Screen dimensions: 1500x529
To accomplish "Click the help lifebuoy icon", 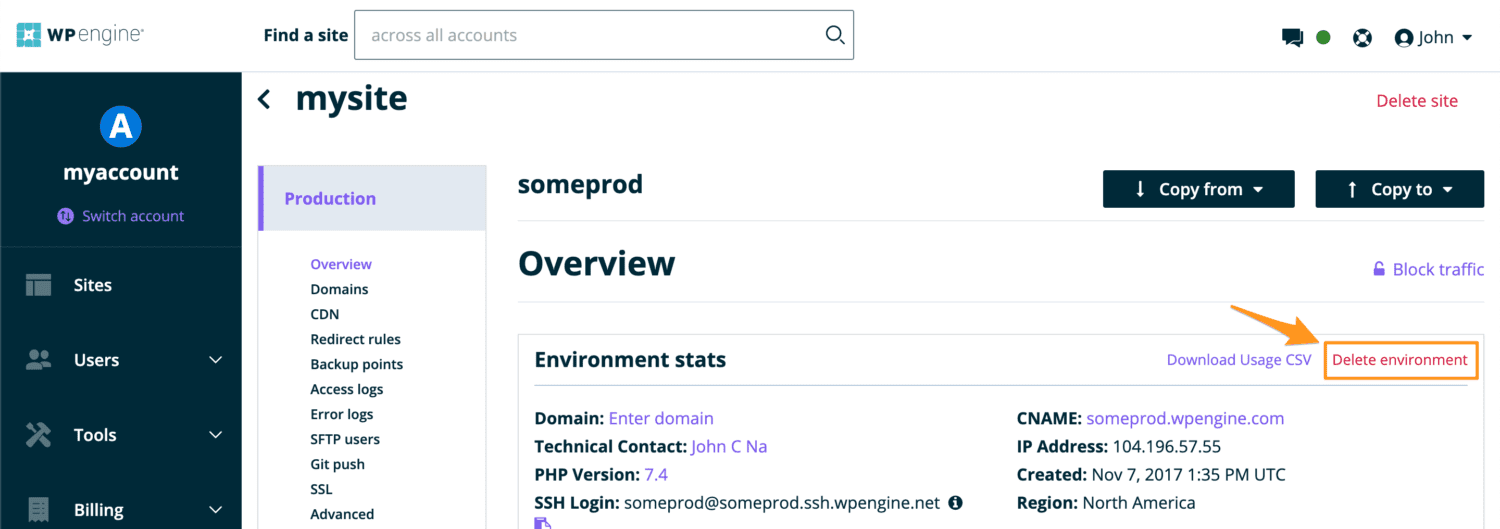I will click(x=1361, y=38).
